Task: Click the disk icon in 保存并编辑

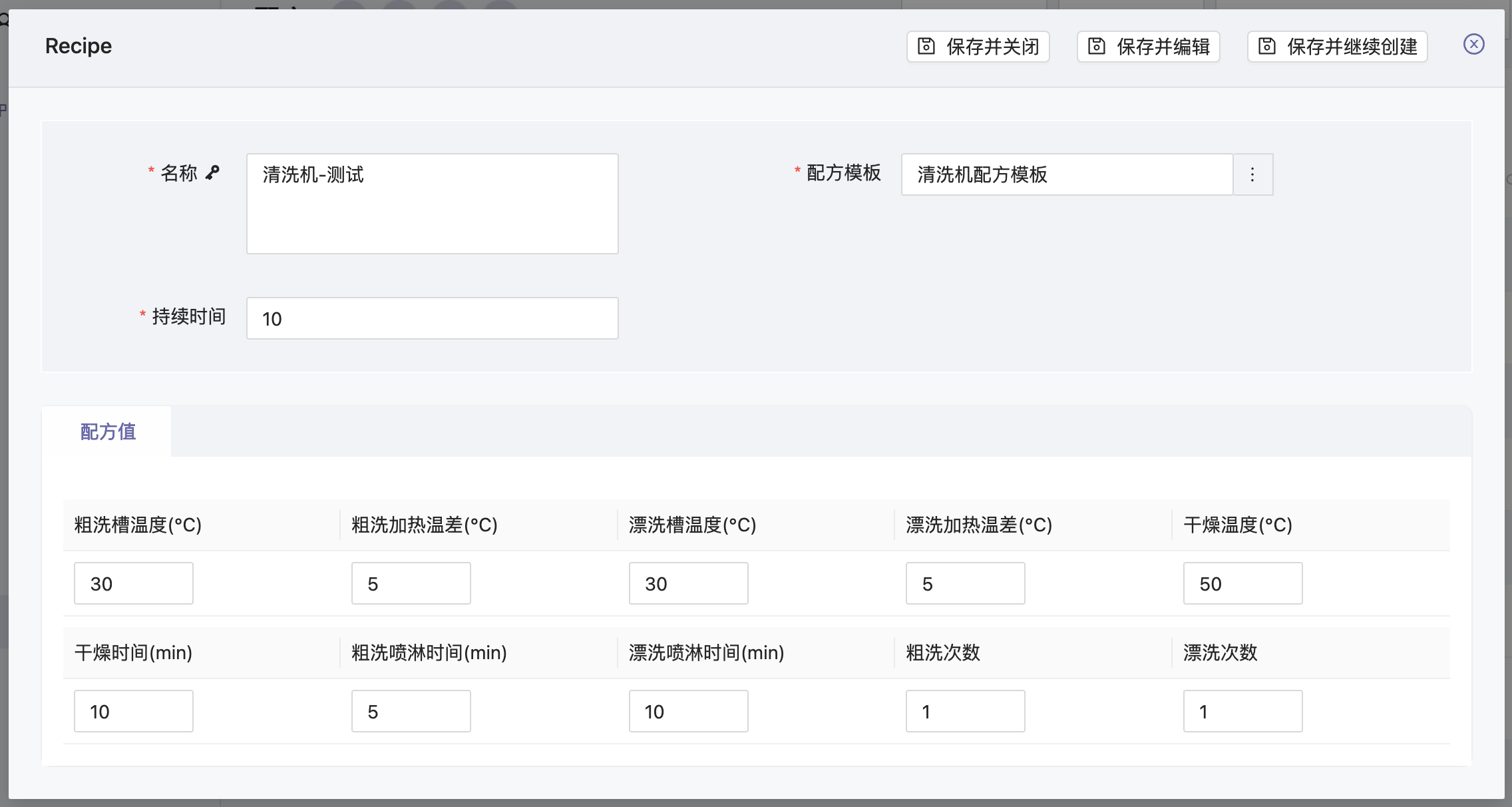Action: (x=1096, y=46)
